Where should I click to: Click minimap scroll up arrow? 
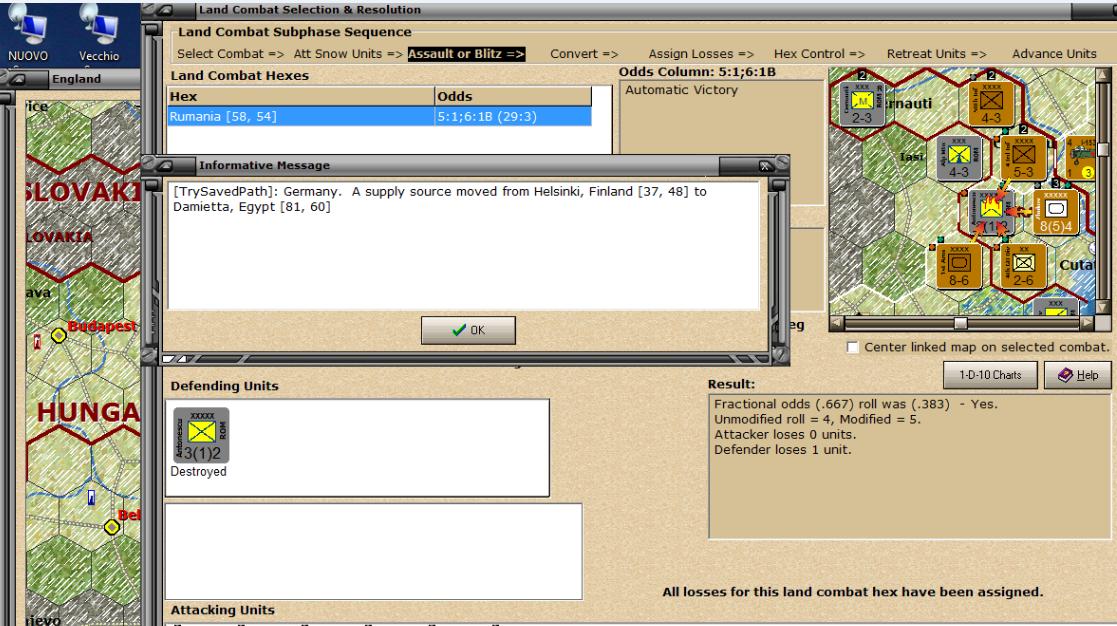(1103, 75)
